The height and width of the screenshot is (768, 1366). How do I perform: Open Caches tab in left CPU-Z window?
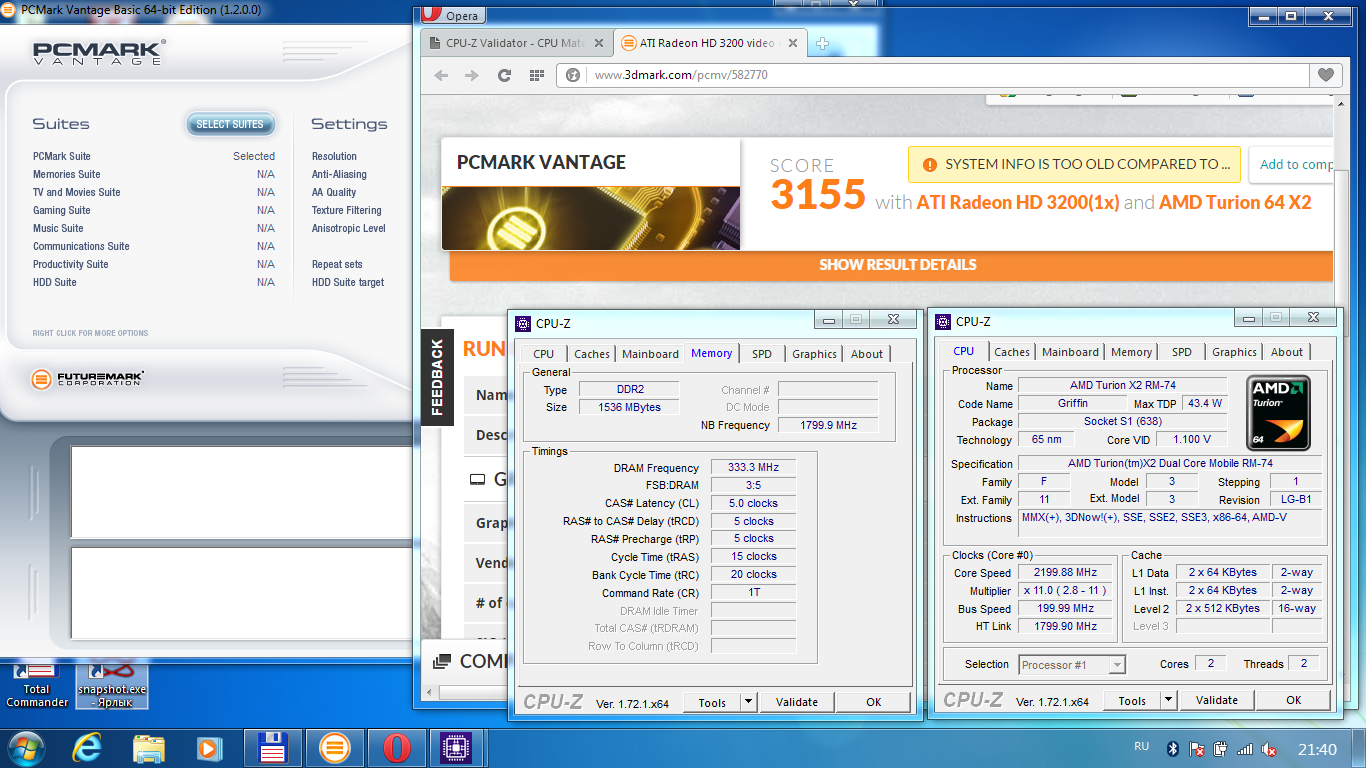pos(591,354)
